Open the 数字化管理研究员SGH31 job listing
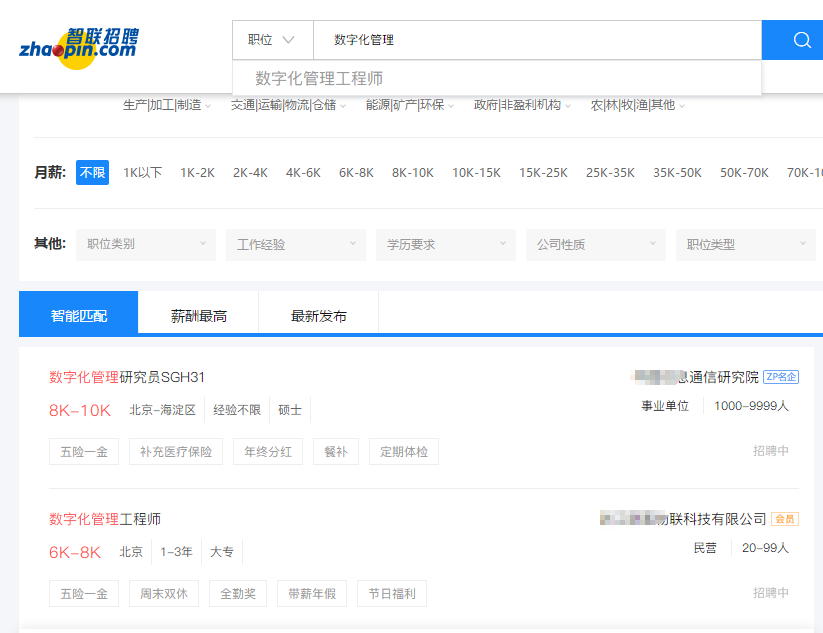The height and width of the screenshot is (633, 823). pos(127,377)
